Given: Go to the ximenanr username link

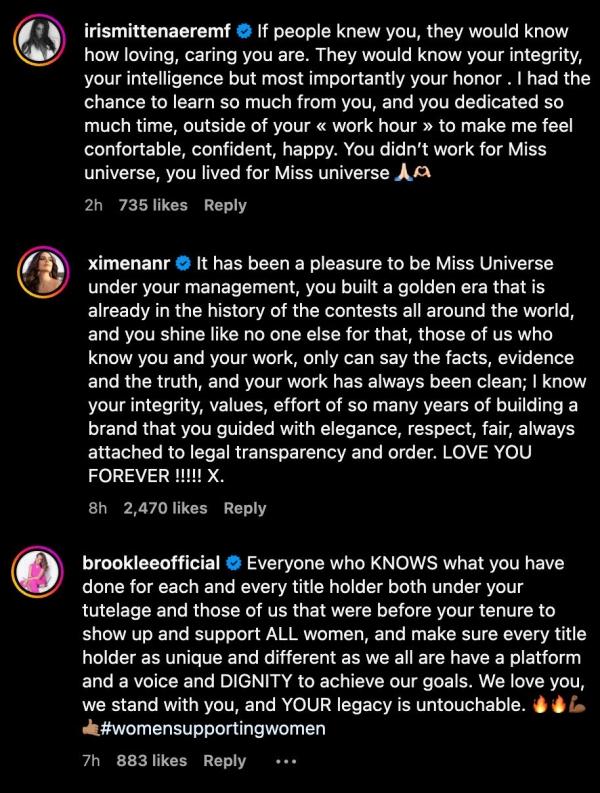Looking at the screenshot, I should 128,264.
